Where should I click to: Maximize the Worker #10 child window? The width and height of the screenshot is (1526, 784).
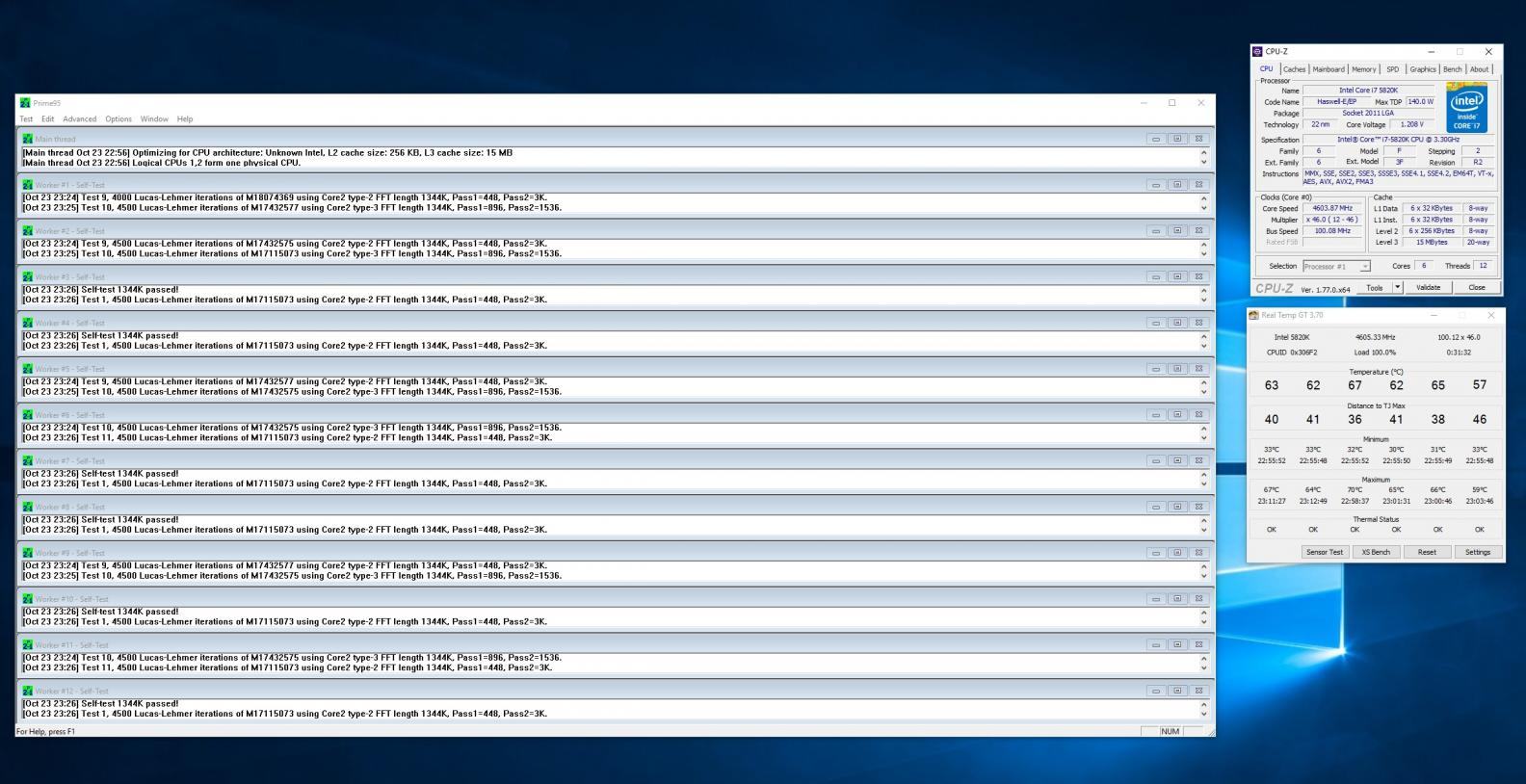coord(1177,599)
